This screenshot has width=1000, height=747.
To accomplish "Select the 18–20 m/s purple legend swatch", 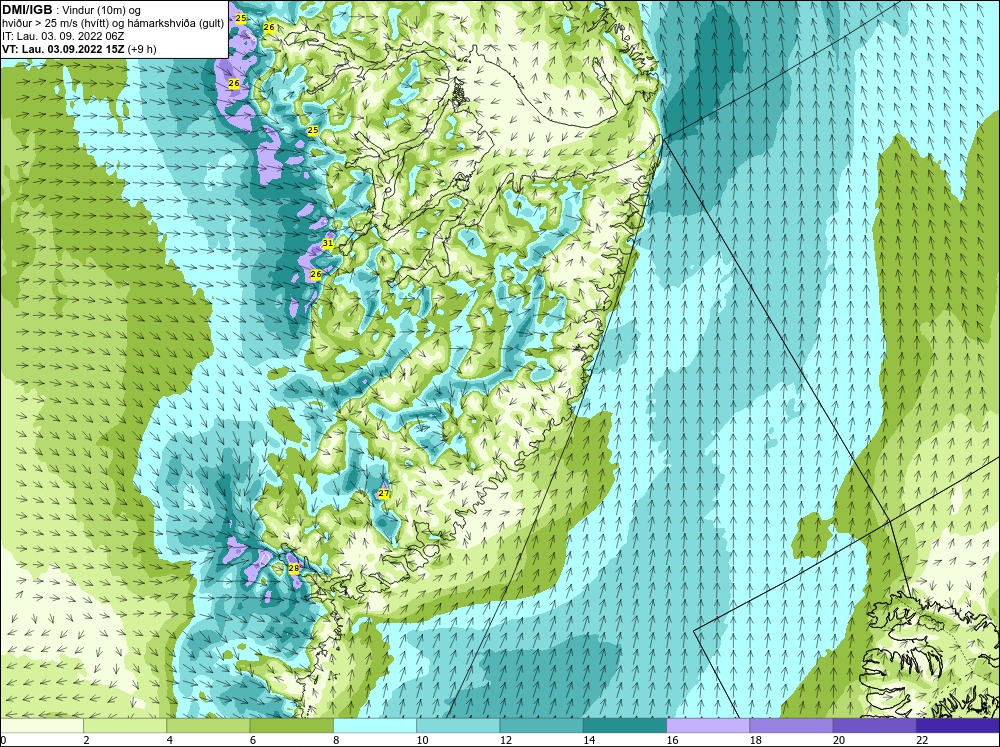I will click(x=791, y=726).
